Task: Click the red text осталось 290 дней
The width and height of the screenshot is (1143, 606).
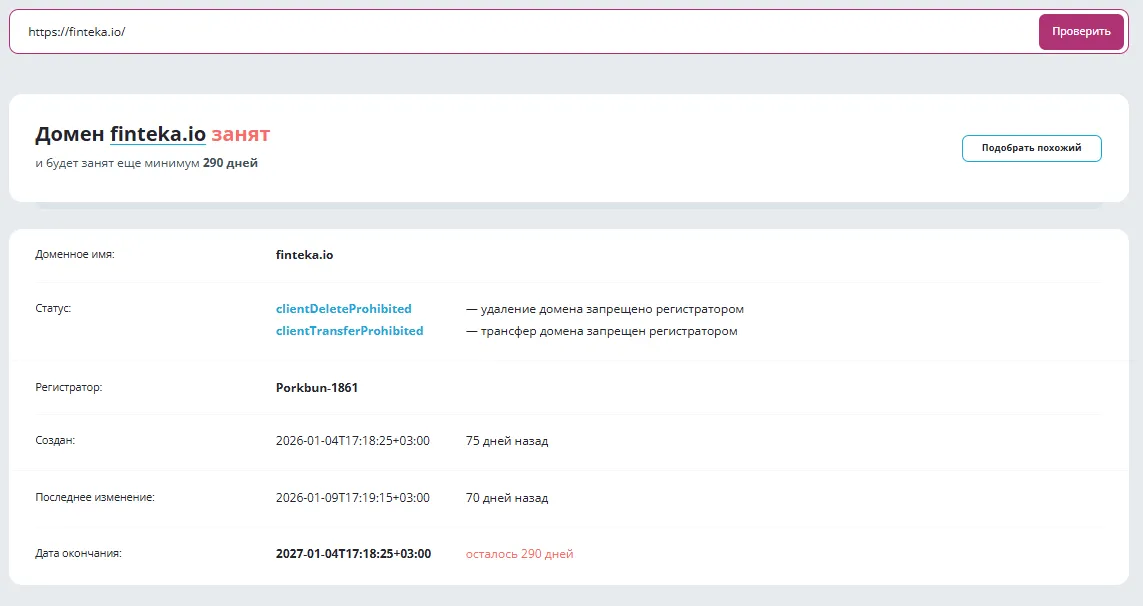Action: coord(520,553)
